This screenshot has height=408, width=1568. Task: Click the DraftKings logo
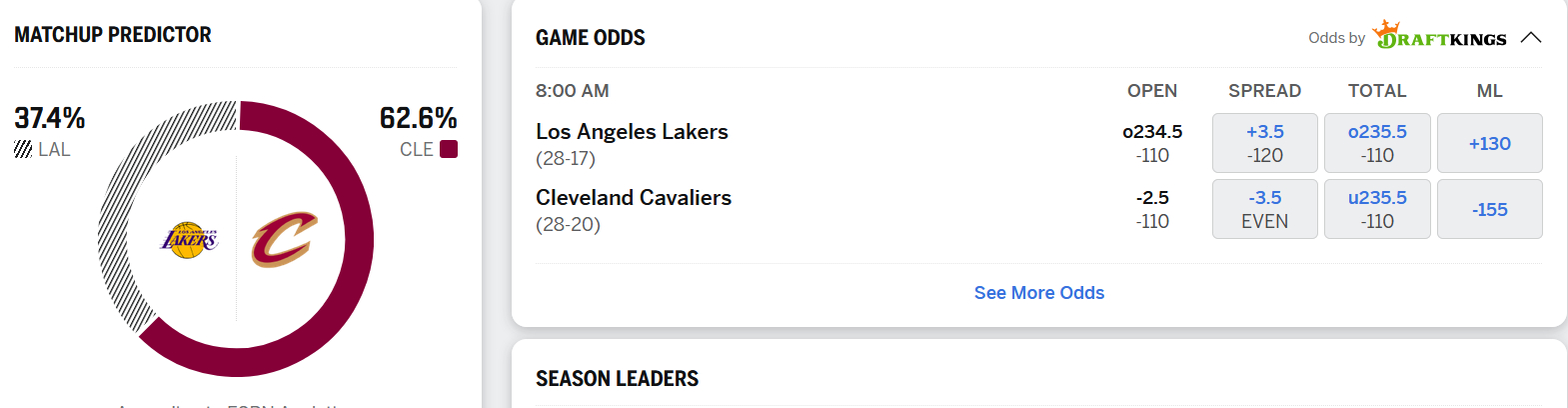[1440, 36]
